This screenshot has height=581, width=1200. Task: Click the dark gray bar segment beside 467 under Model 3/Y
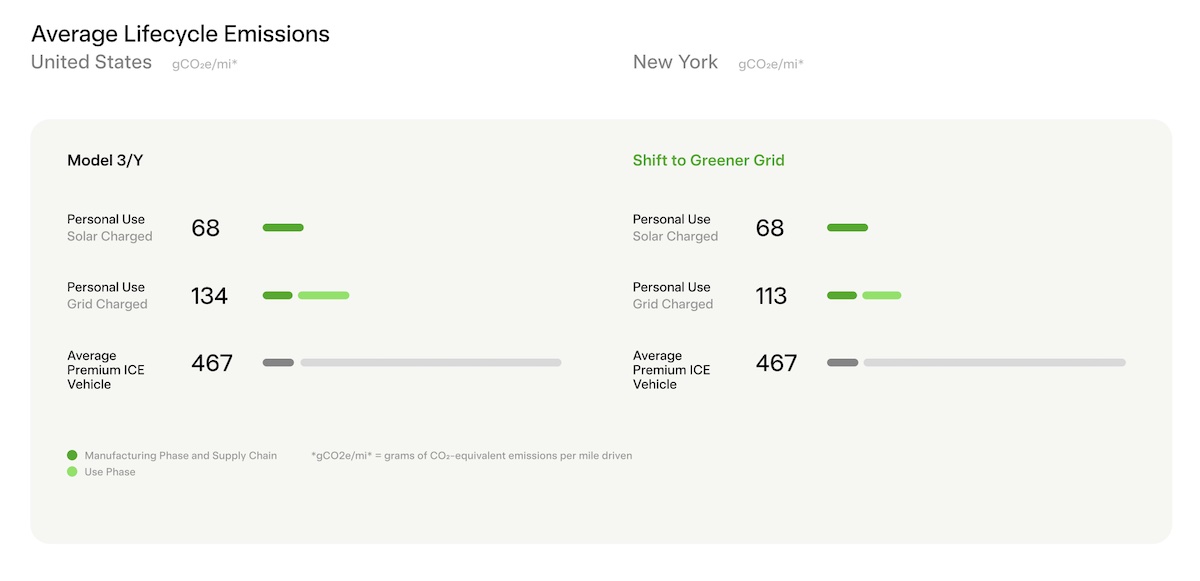278,362
